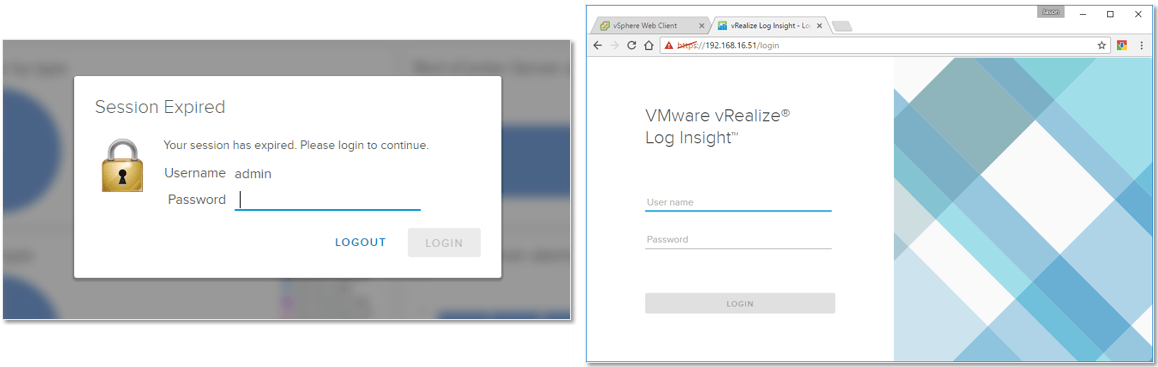Image resolution: width=1158 pixels, height=367 pixels.
Task: Maximize the browser window
Action: 1110,13
